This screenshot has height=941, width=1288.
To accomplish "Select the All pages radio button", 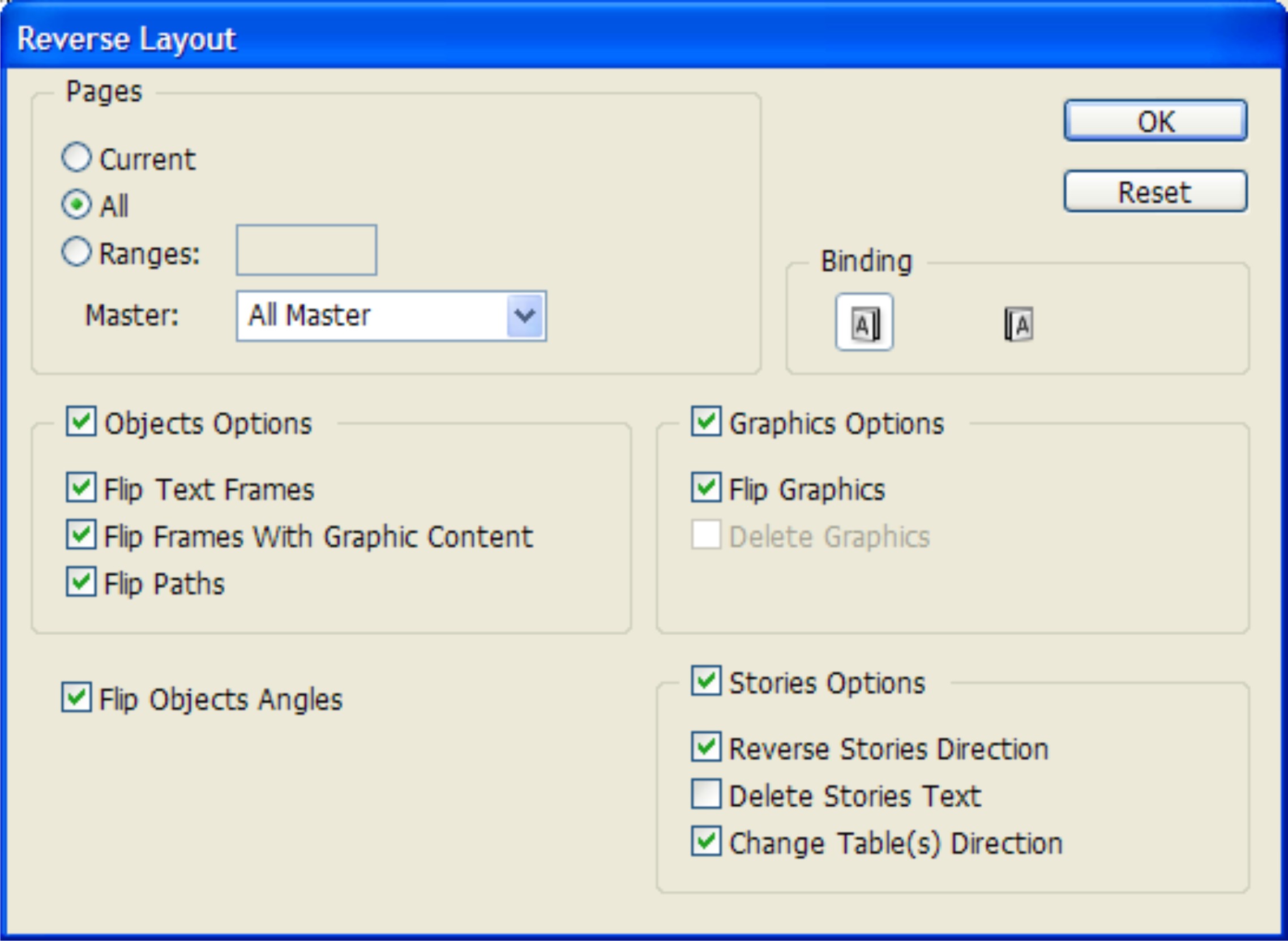I will click(76, 204).
